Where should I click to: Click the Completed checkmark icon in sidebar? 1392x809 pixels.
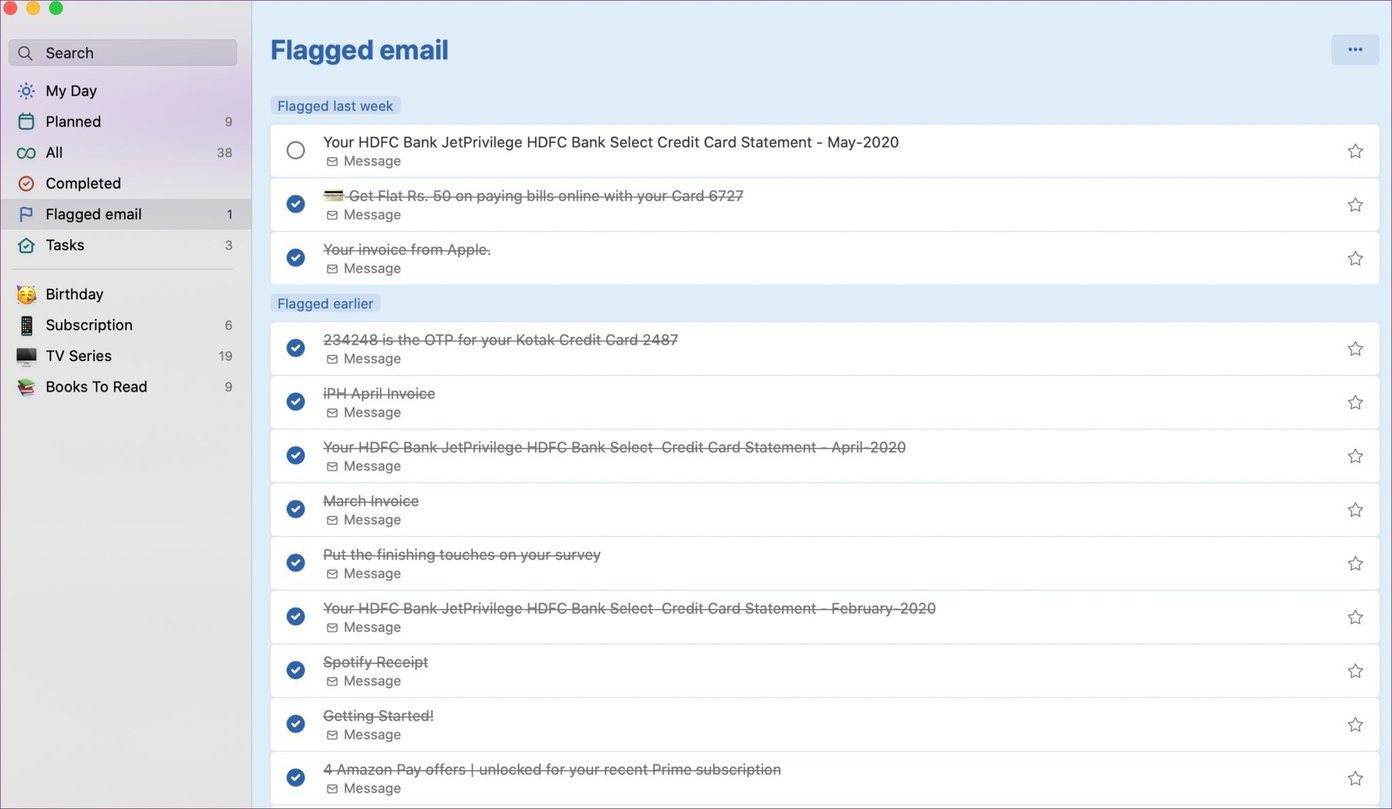[x=26, y=184]
